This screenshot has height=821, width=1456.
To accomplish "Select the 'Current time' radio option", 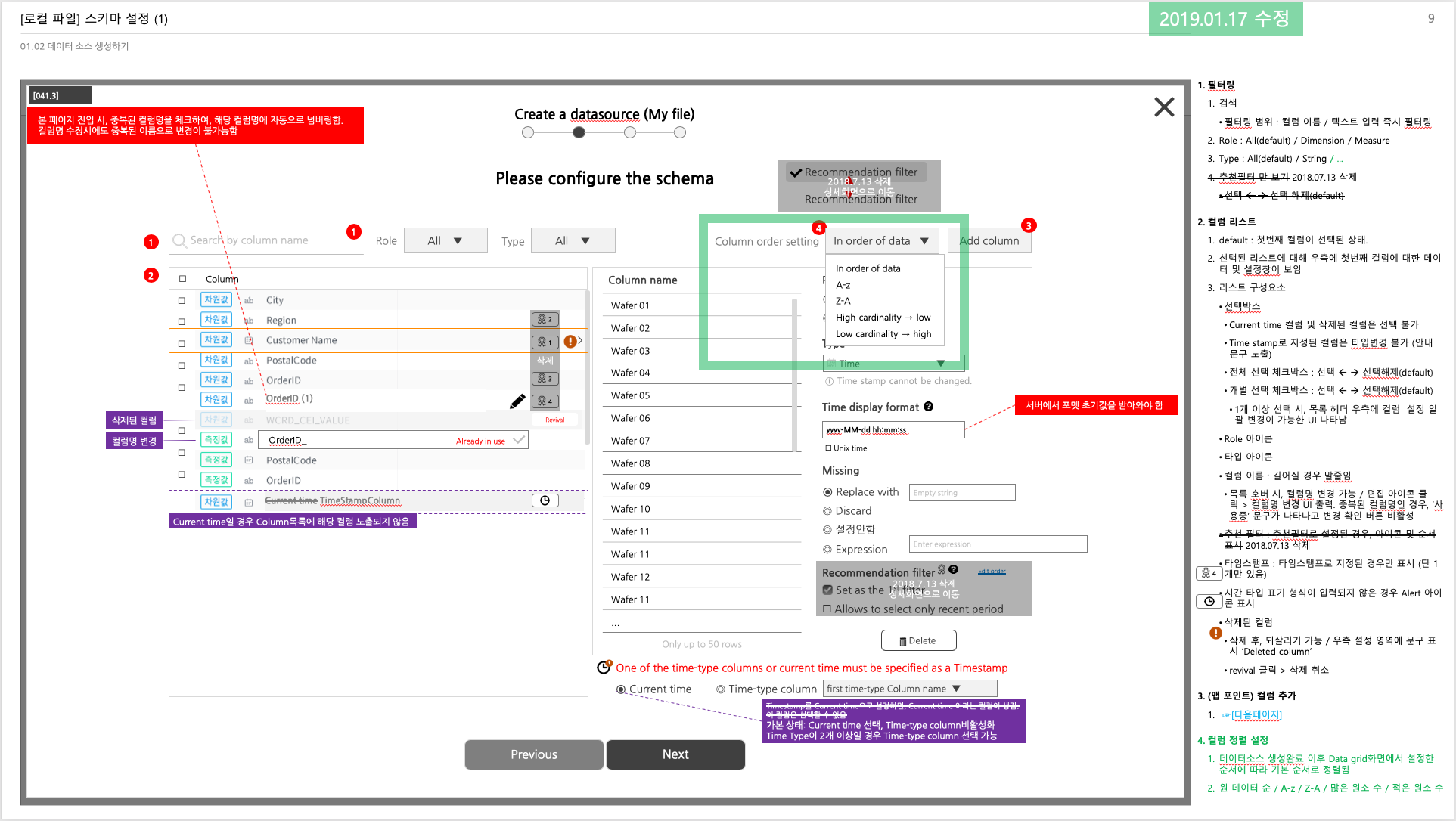I will click(621, 689).
